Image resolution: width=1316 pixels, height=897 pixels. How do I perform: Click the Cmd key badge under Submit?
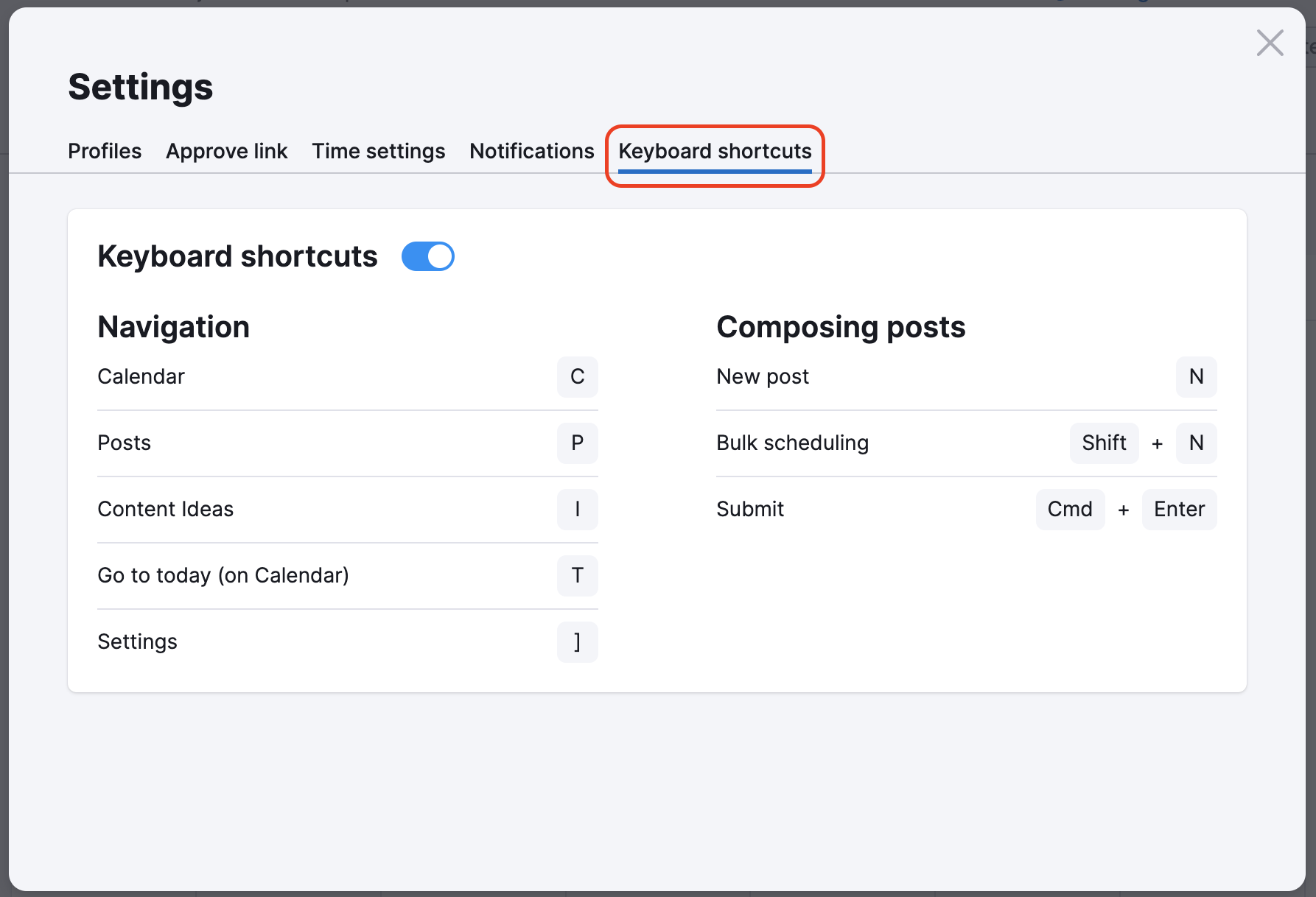(x=1070, y=509)
